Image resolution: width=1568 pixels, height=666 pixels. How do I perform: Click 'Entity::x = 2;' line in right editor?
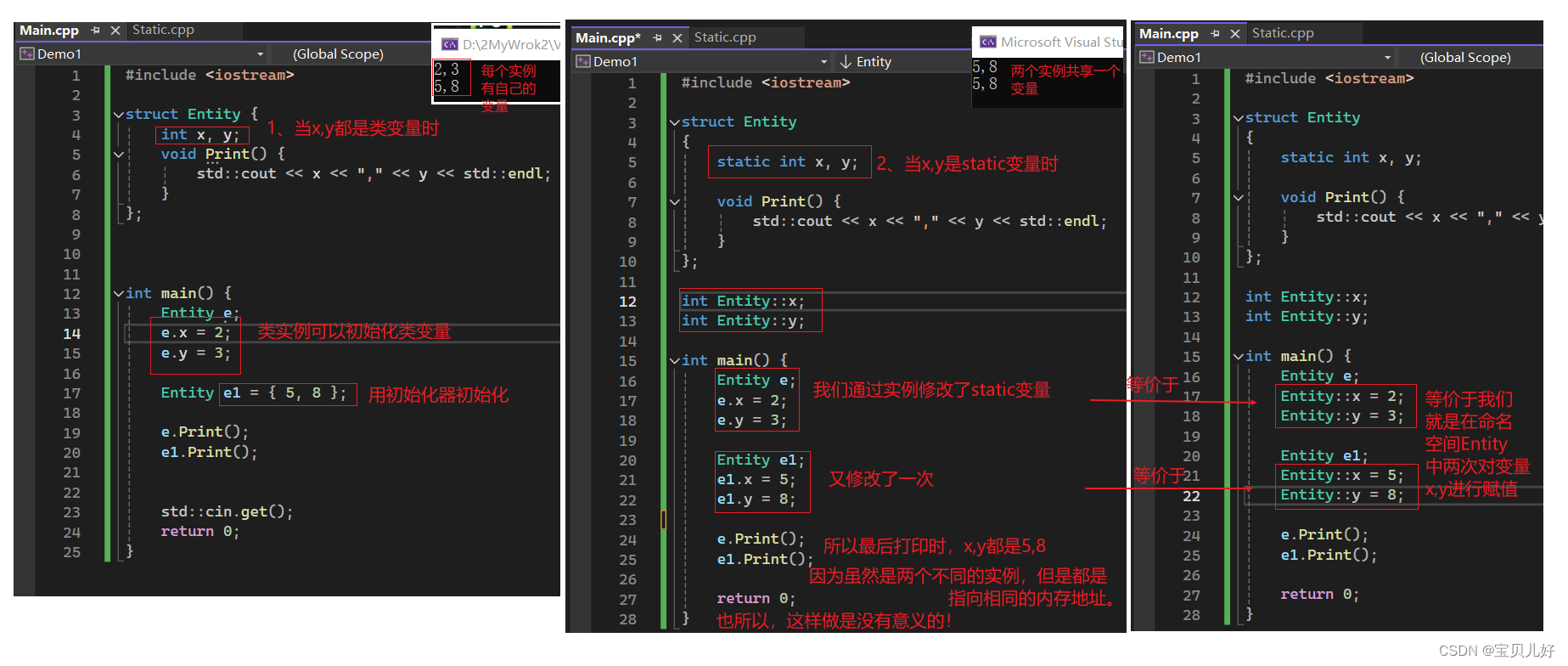point(1342,396)
